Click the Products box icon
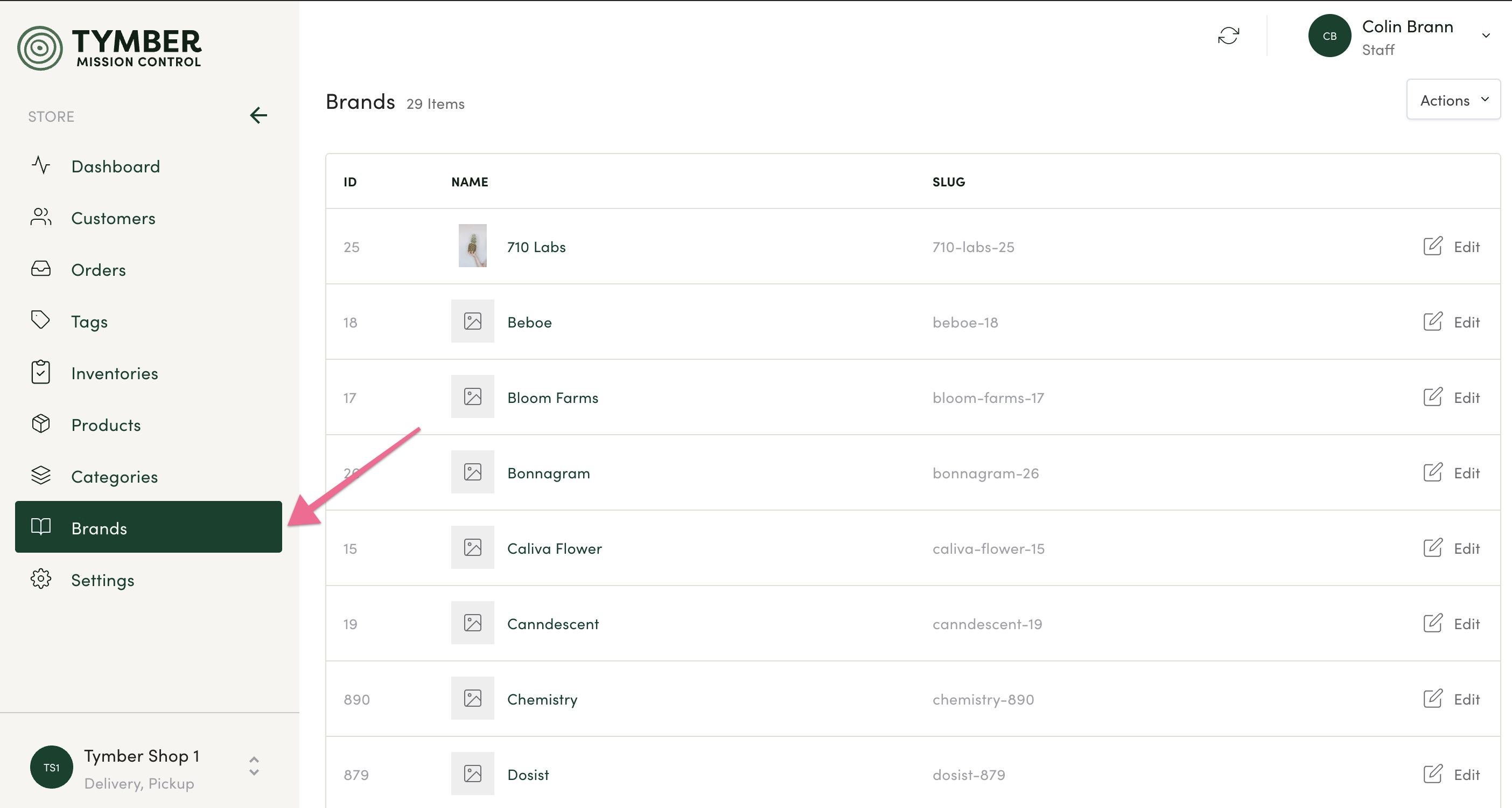The image size is (1512, 808). [x=40, y=424]
